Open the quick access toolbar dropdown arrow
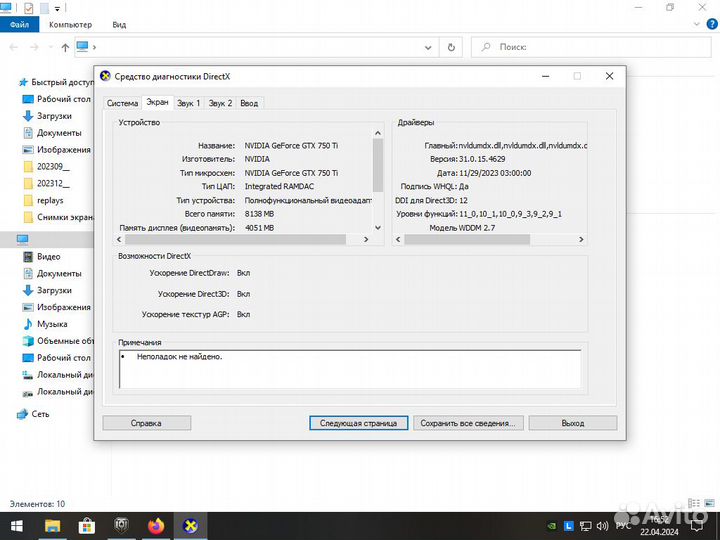 click(60, 8)
